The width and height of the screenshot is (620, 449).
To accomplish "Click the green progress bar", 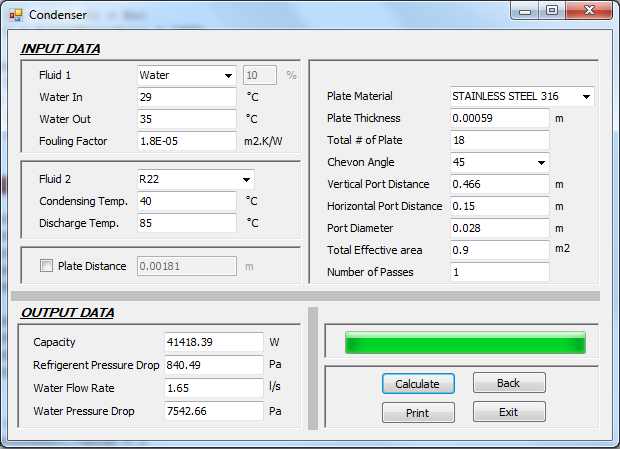I will point(465,343).
